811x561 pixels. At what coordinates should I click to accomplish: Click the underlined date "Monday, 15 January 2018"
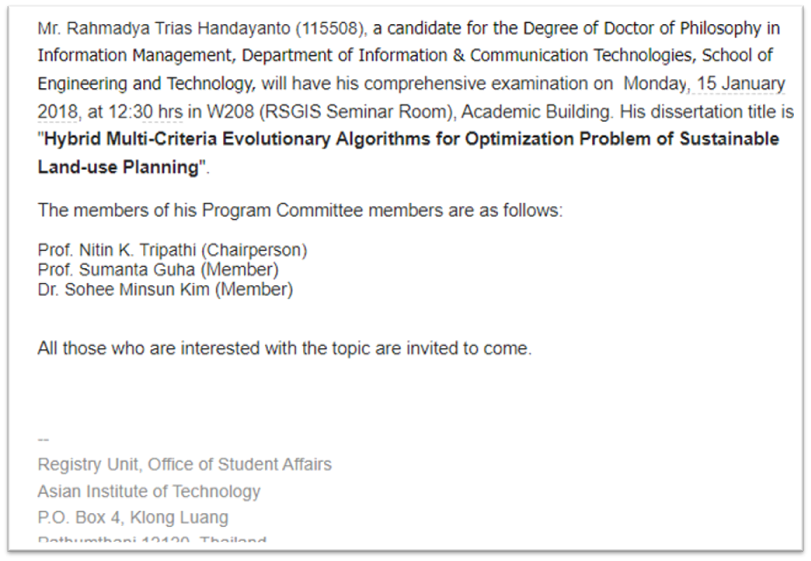pos(704,84)
